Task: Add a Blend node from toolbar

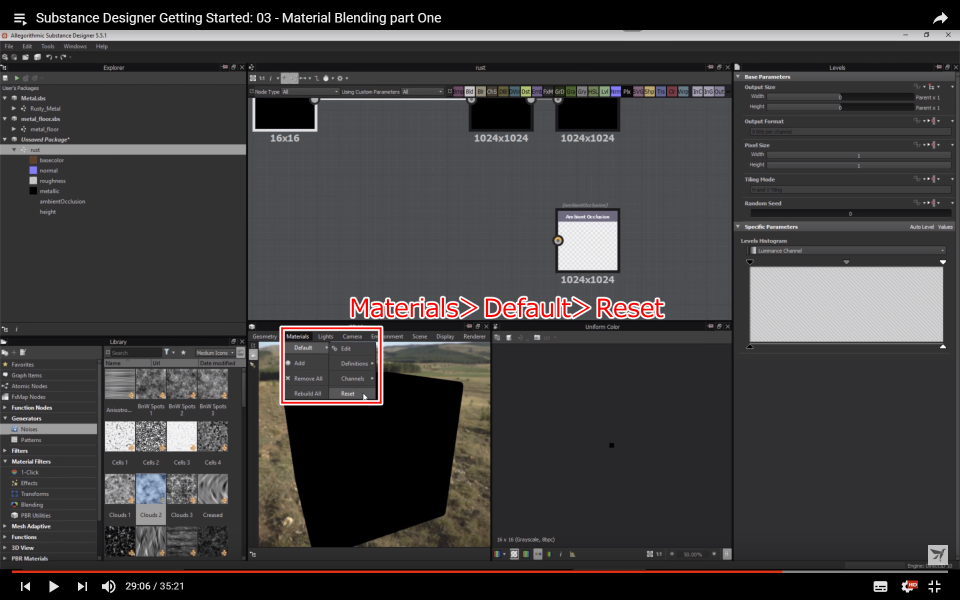Action: coord(470,92)
